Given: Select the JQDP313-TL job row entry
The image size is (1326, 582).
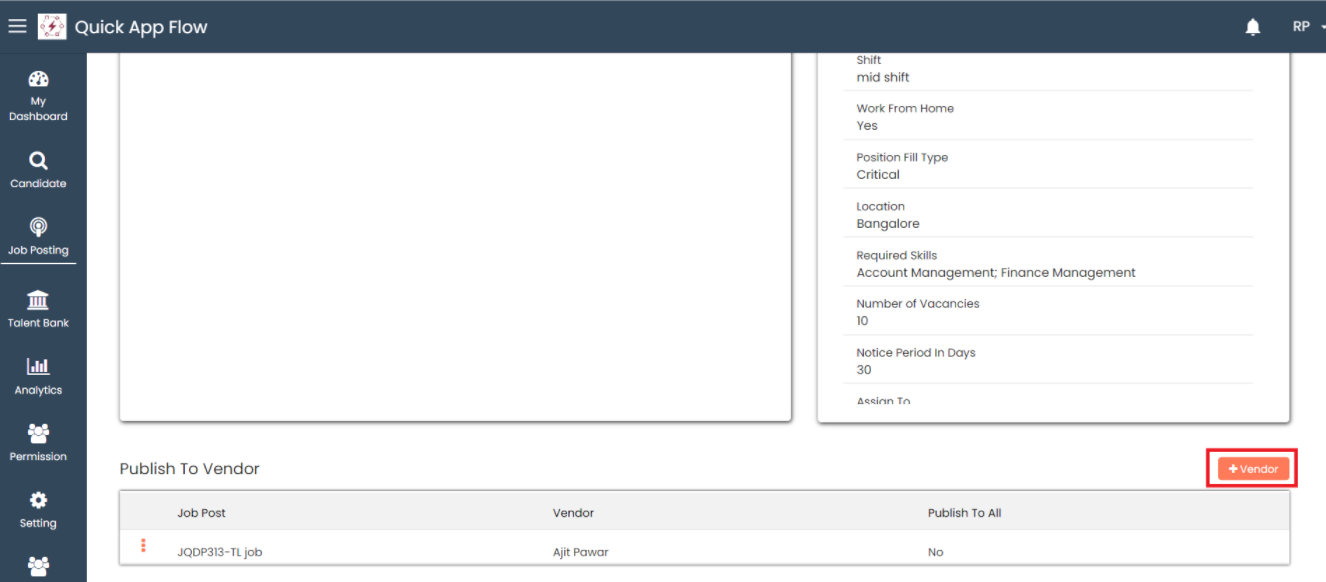Looking at the screenshot, I should coord(219,552).
